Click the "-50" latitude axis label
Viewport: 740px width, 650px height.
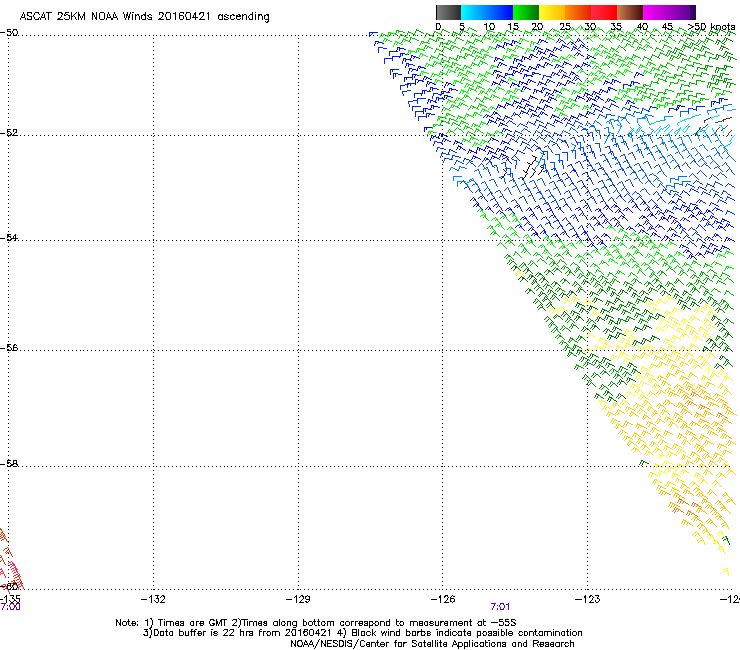[x=9, y=33]
